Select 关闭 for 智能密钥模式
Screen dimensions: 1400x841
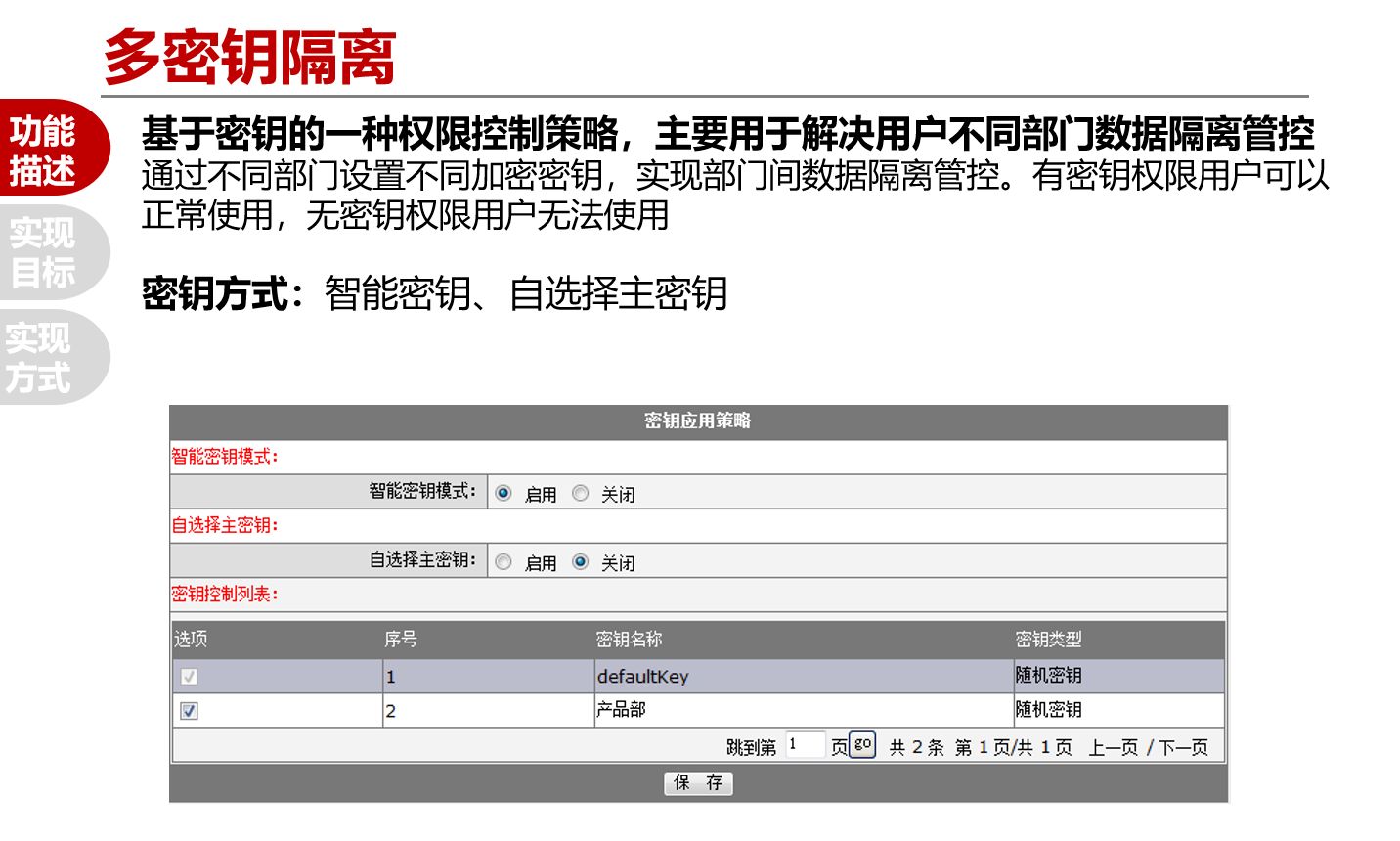click(581, 494)
